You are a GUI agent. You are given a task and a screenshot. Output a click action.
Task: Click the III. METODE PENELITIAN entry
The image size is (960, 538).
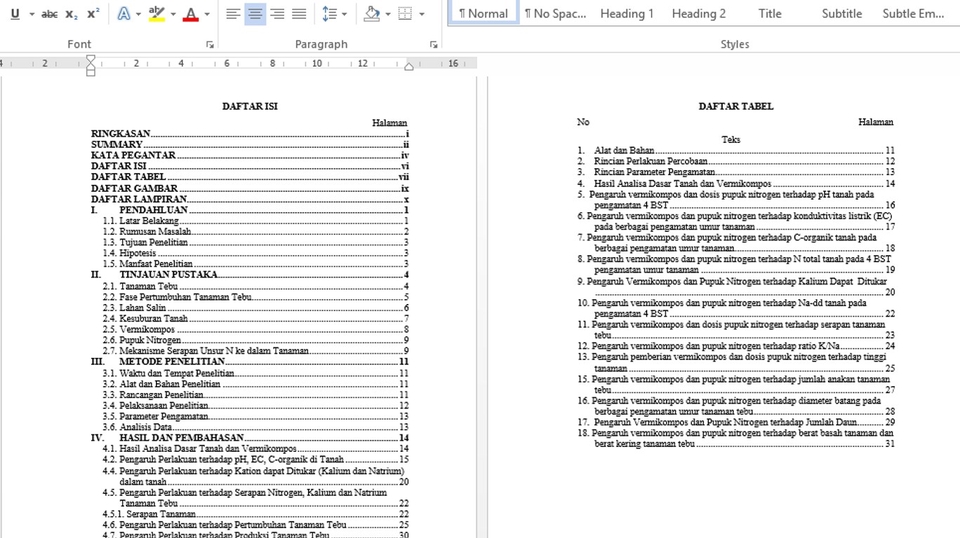pyautogui.click(x=250, y=362)
